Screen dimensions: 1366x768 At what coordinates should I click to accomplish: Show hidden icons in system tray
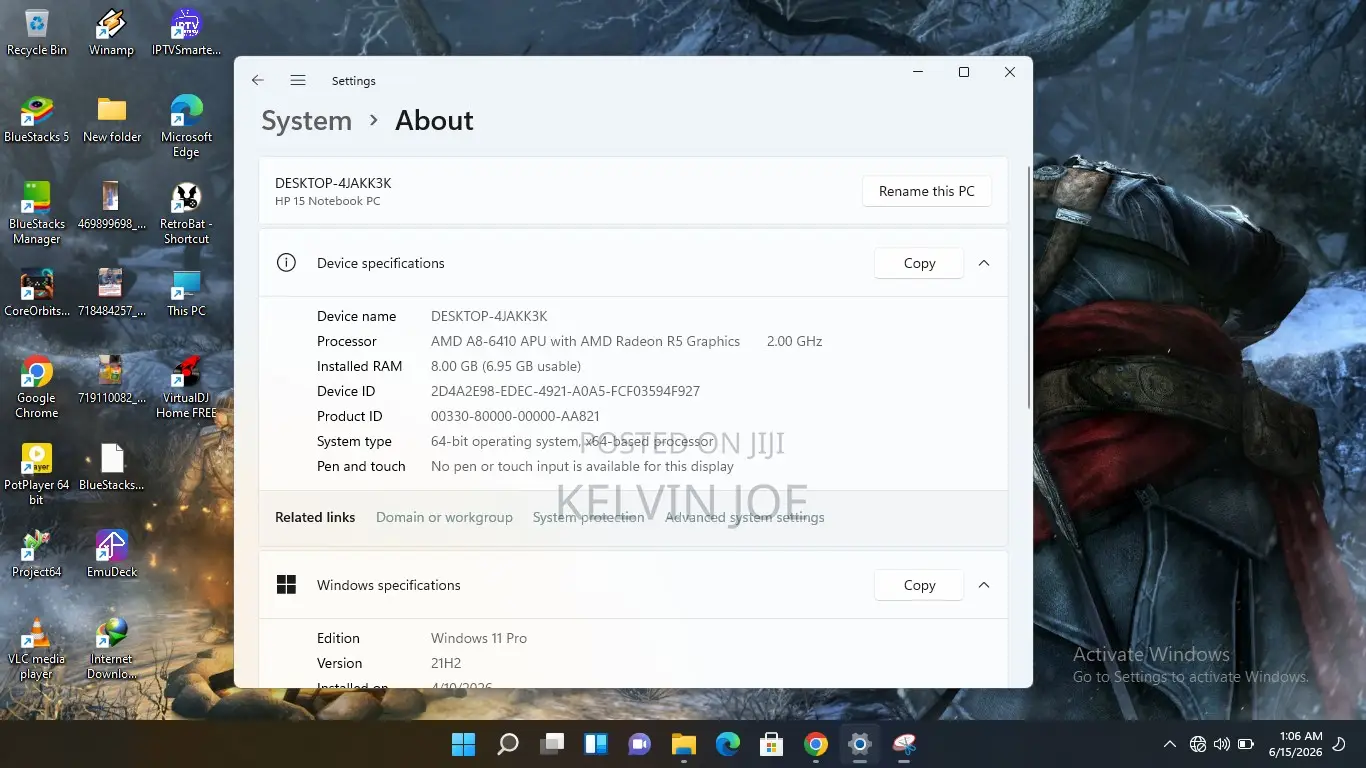click(x=1170, y=744)
